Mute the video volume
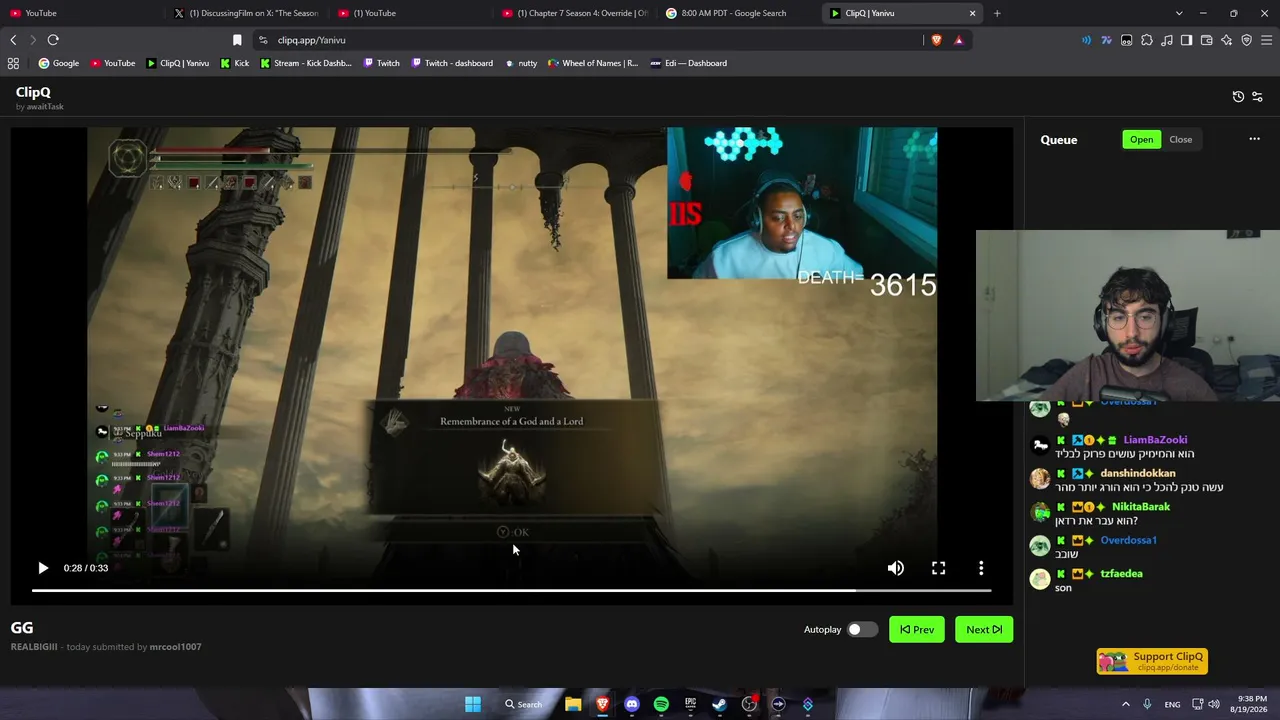Viewport: 1280px width, 720px height. point(896,568)
